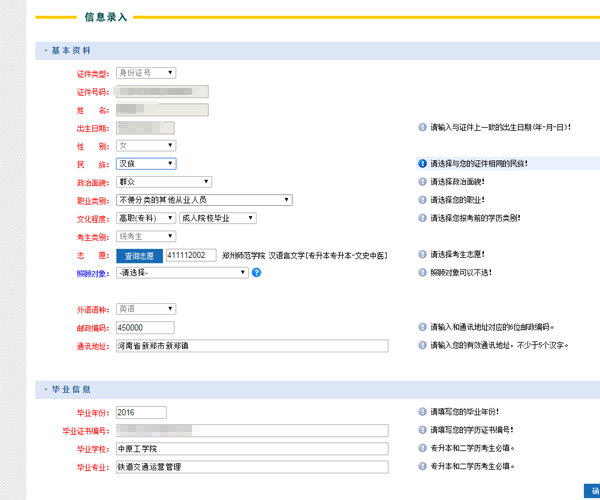
Task: Click info icon beside 请选择政治面貌 hint
Action: 422,182
